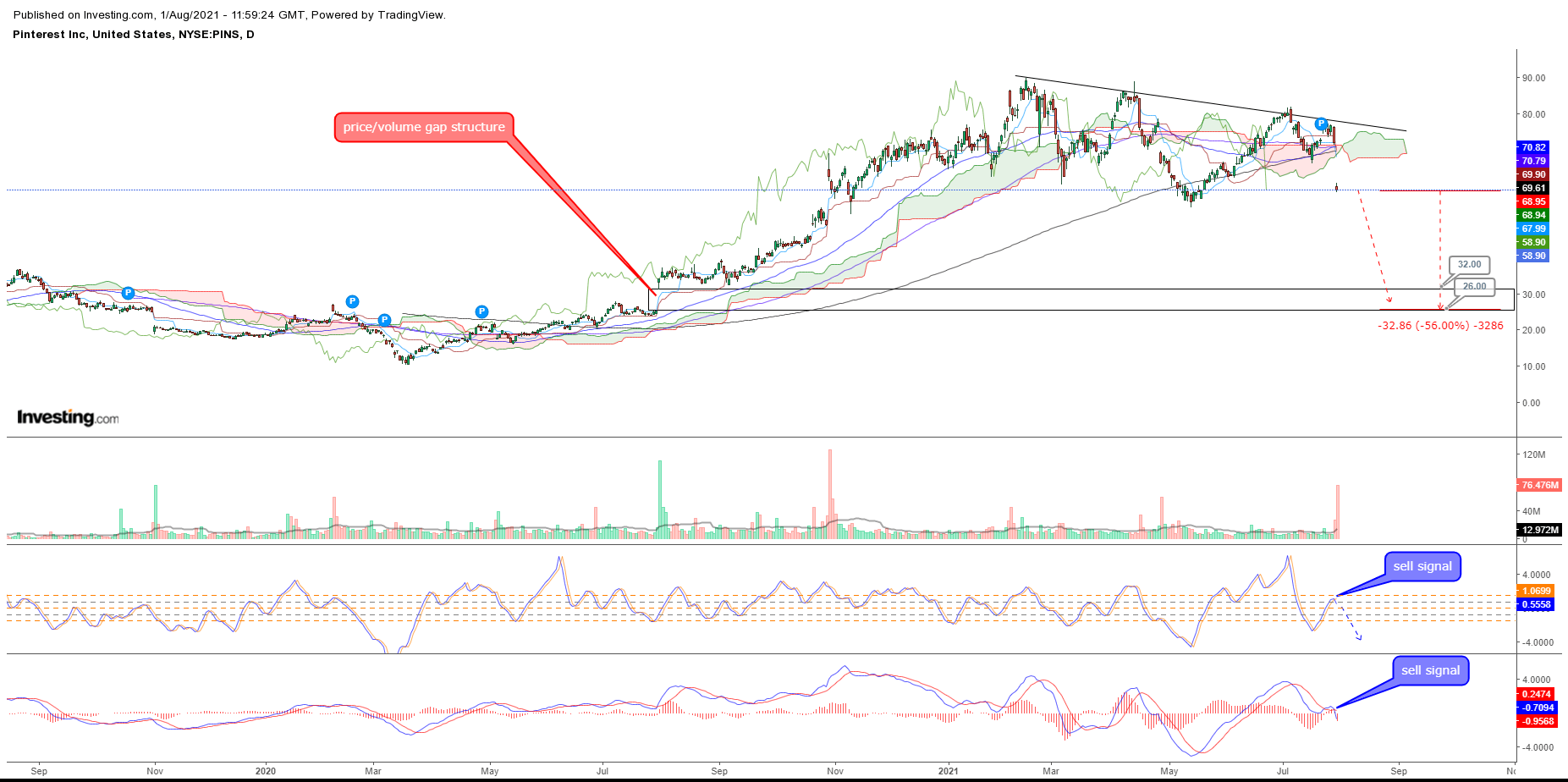Click the red 68.95 price tag
This screenshot has width=1568, height=782.
pos(1533,201)
